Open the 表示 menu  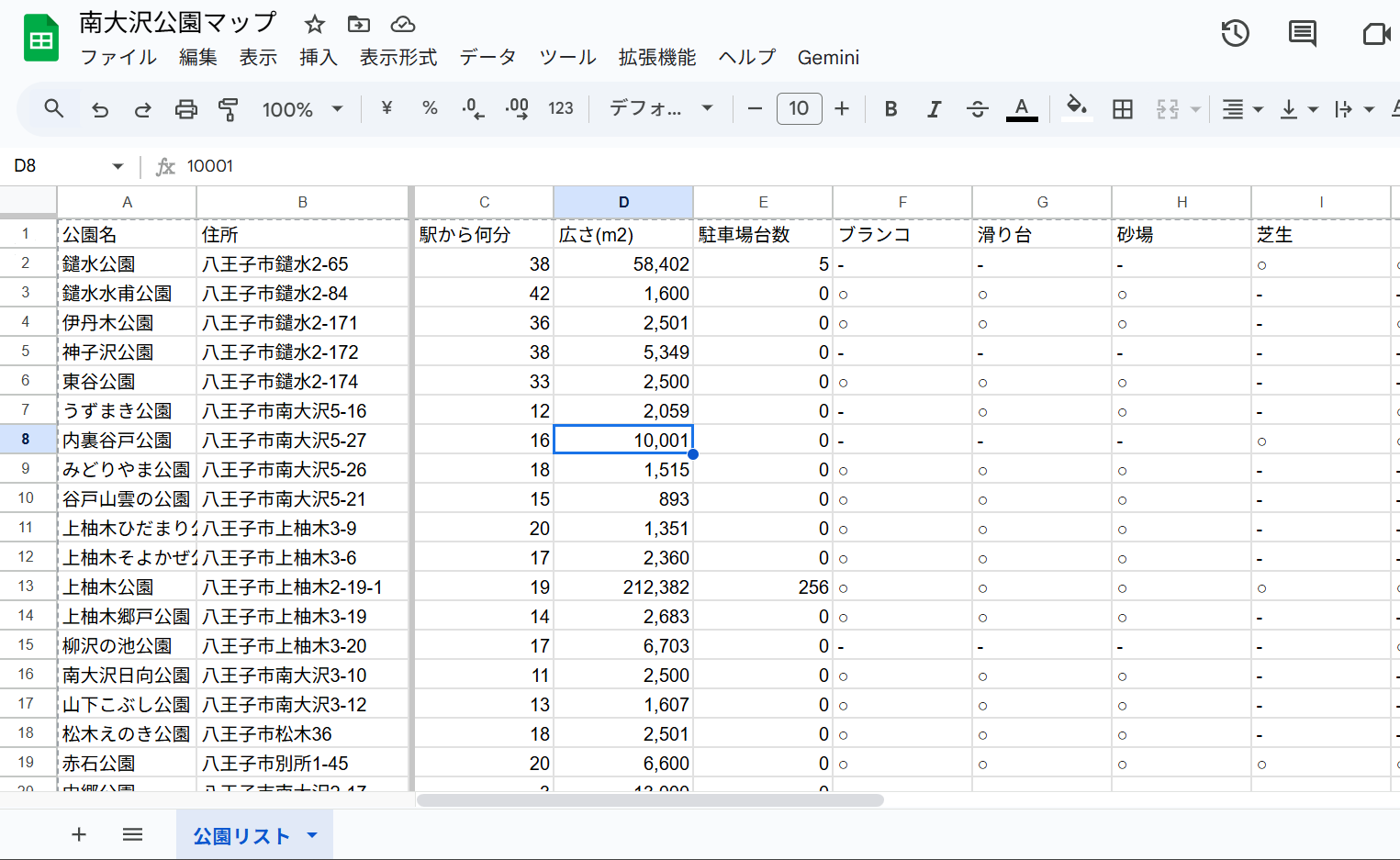[x=258, y=57]
